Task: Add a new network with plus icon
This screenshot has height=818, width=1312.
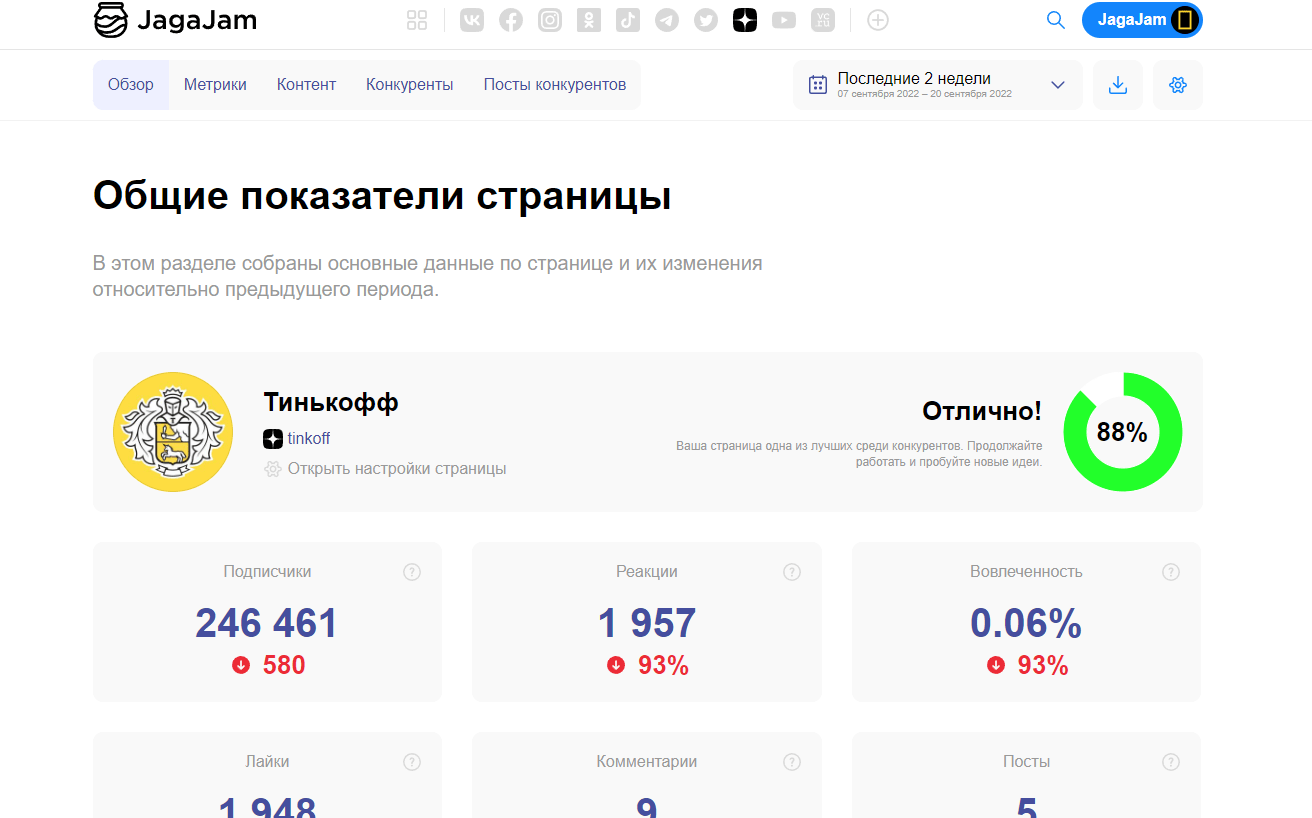Action: [x=878, y=20]
